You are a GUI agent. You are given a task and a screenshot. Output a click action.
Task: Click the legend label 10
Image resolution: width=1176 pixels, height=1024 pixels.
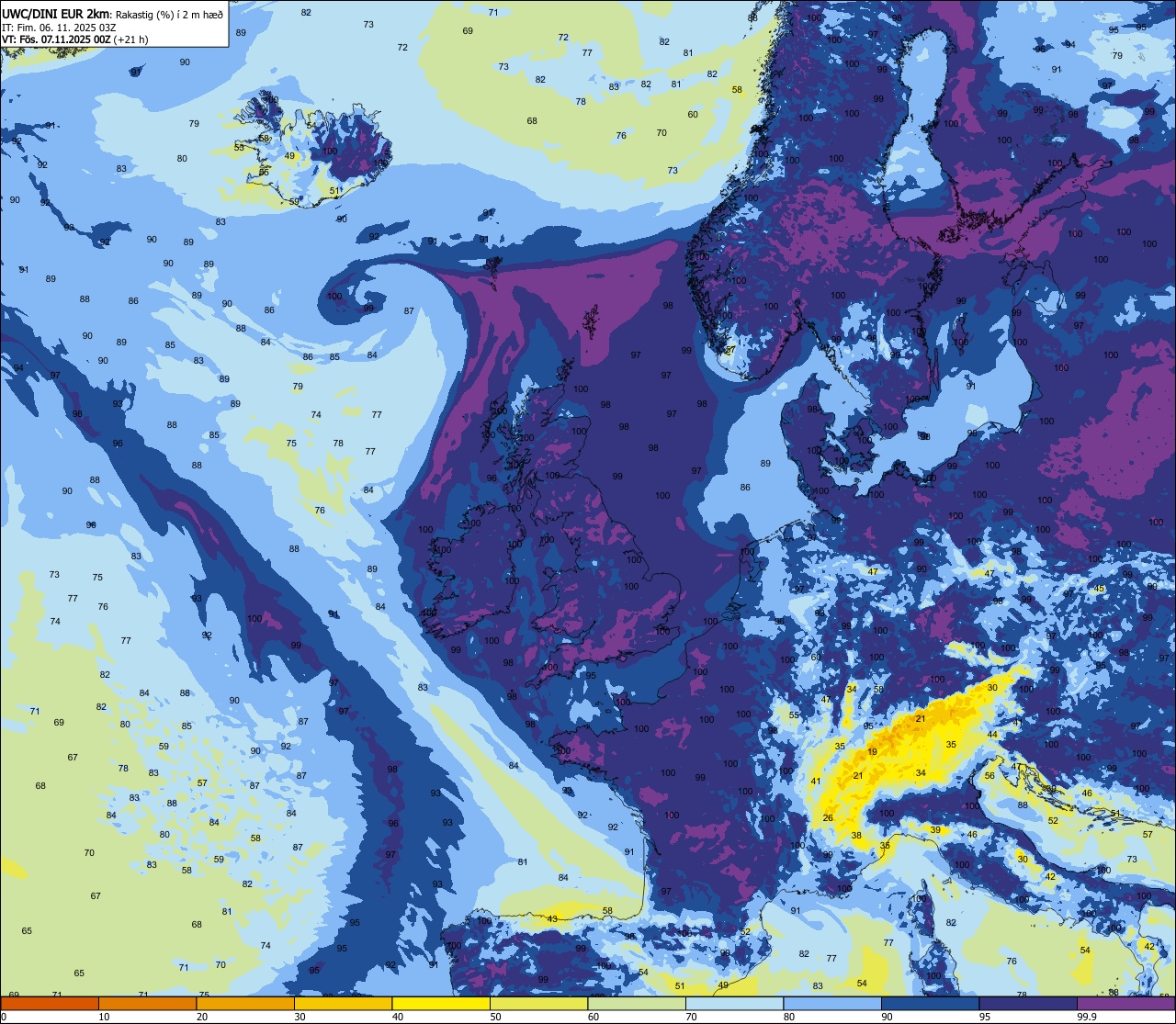[x=104, y=1017]
